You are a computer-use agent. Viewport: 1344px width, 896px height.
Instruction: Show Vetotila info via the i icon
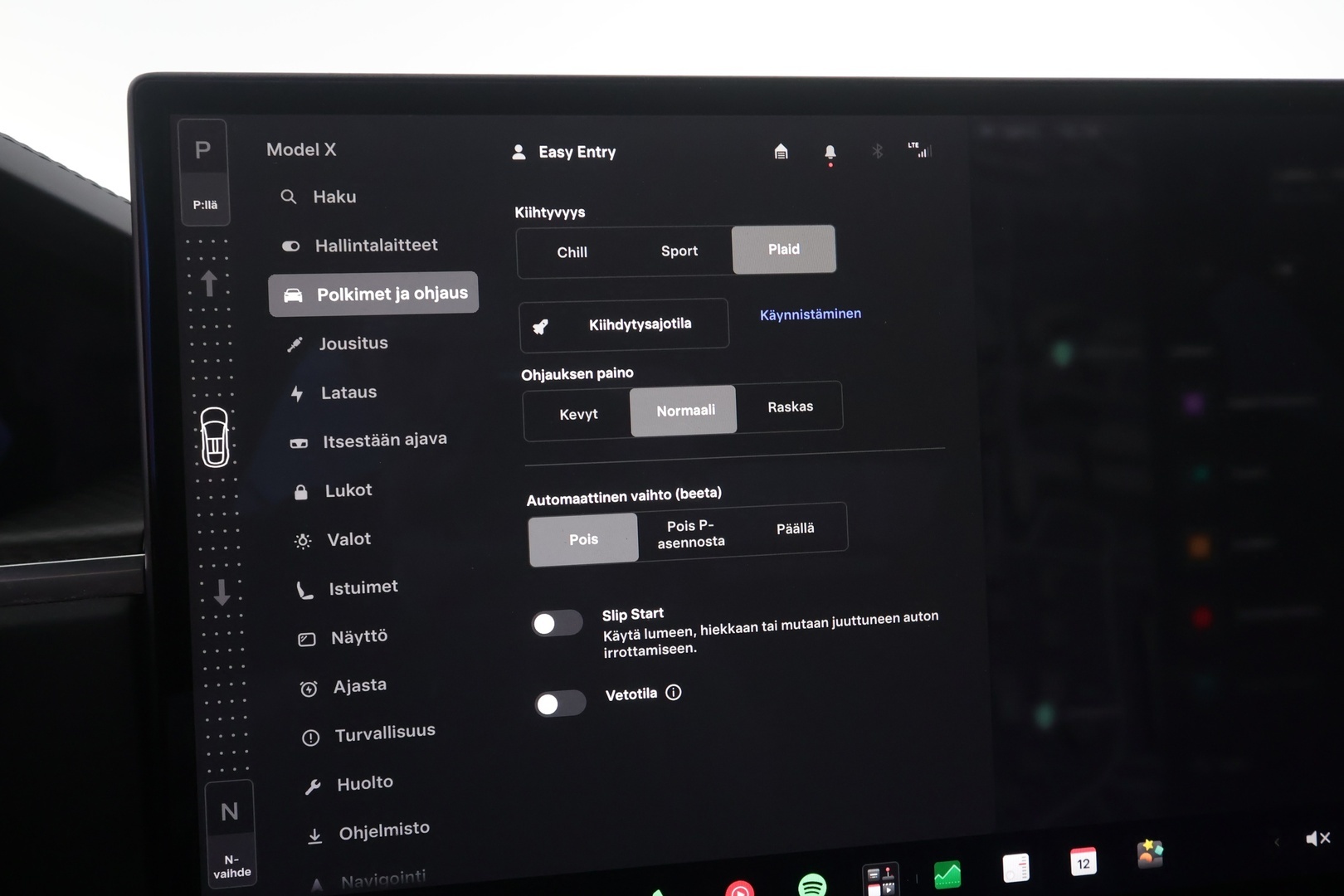[674, 692]
